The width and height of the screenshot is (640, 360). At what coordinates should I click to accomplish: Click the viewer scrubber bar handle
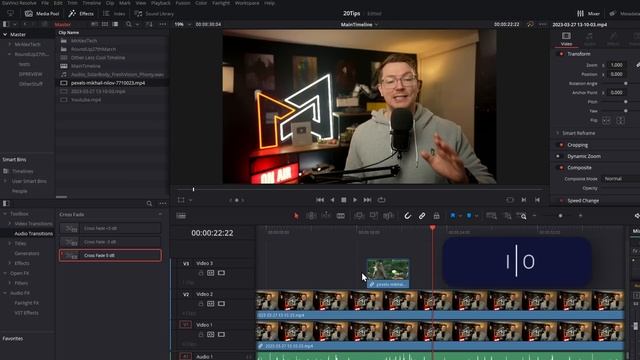(x=193, y=189)
